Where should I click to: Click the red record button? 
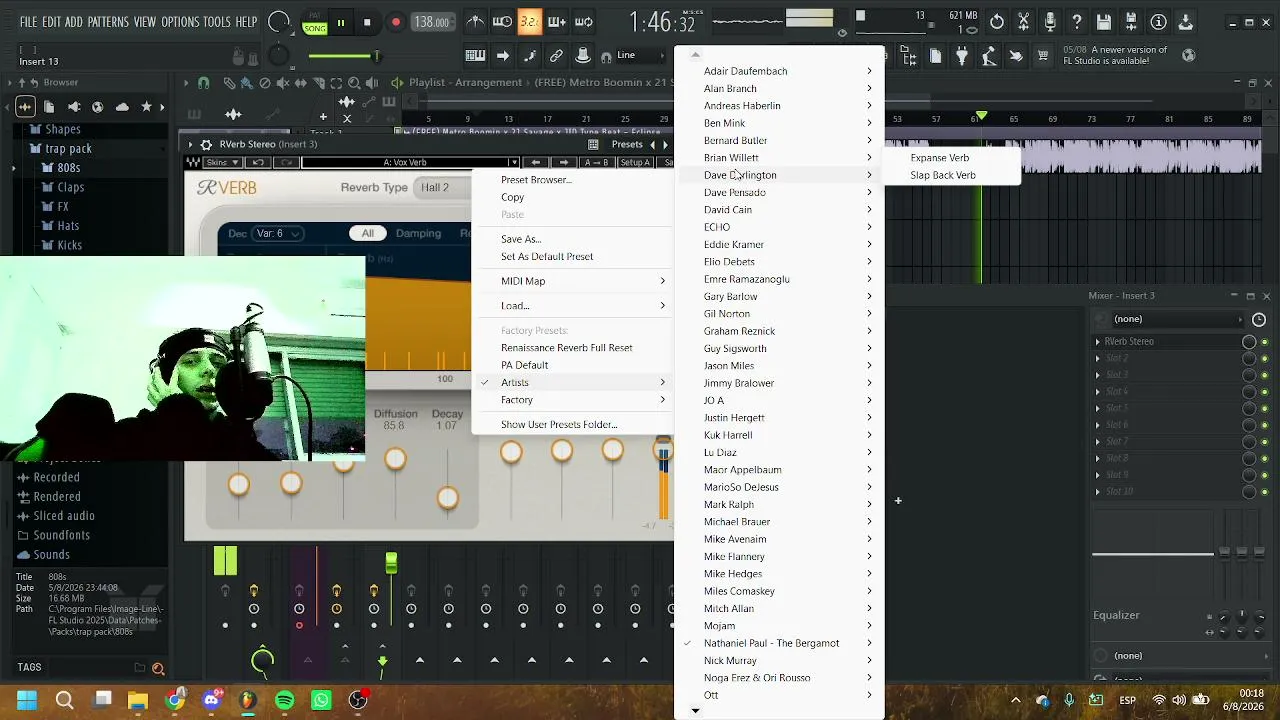coord(396,22)
